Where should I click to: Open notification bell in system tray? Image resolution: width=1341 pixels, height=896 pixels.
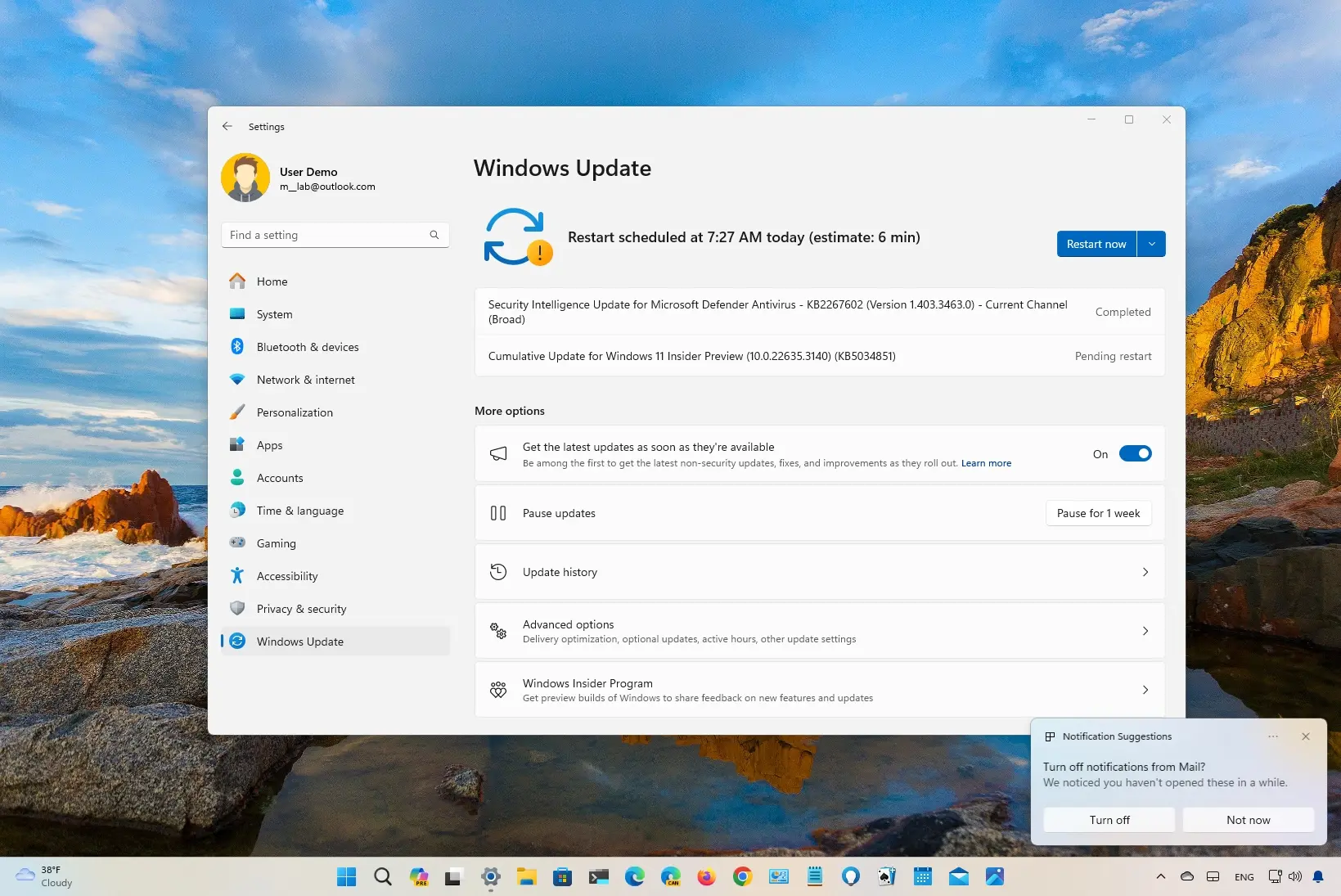[1318, 876]
